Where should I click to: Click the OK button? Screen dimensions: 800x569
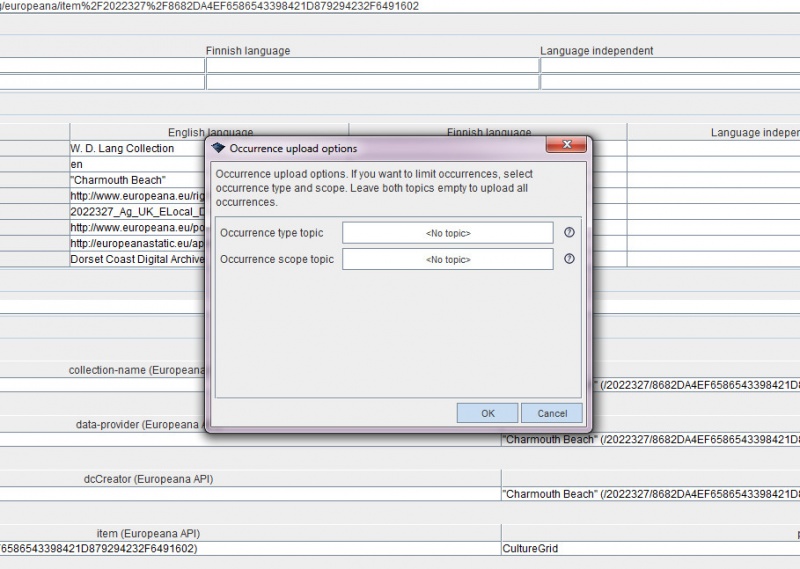pos(487,413)
